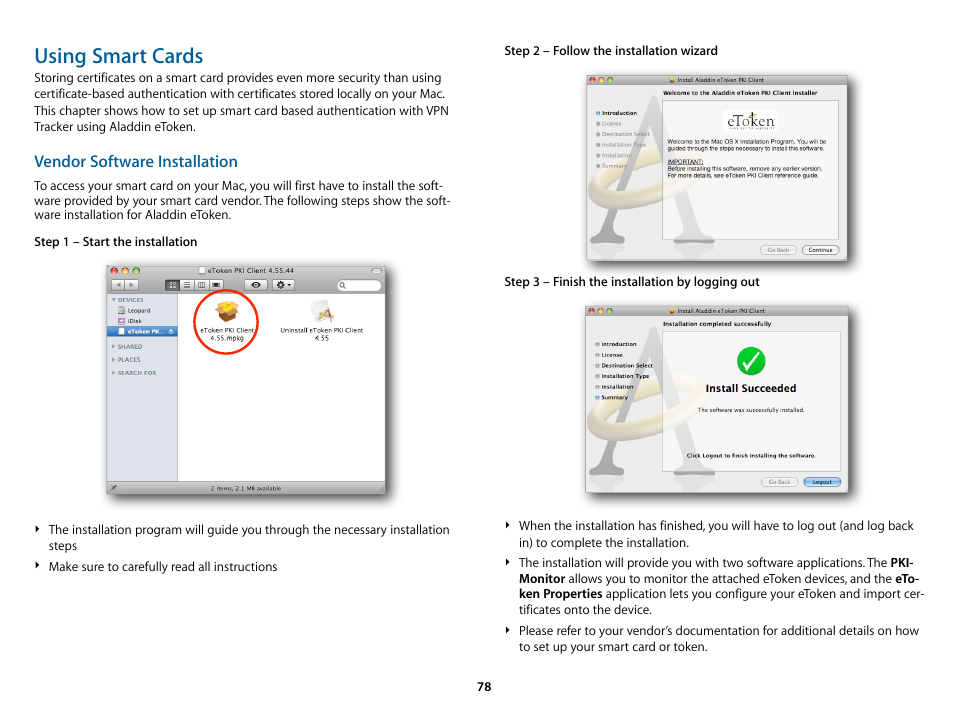Eject the eToken PK... volume

(171, 332)
